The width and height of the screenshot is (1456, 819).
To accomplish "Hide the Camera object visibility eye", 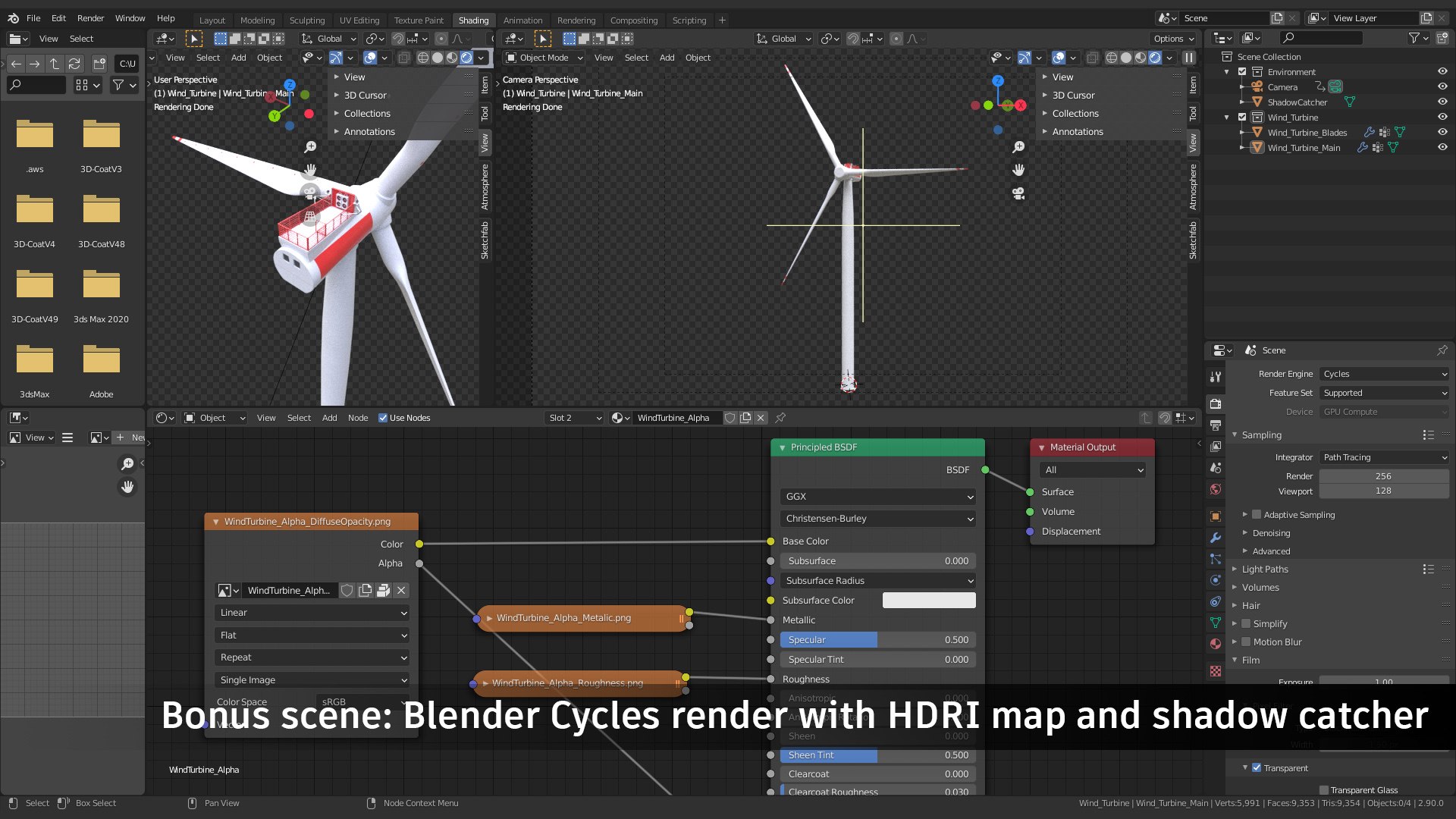I will pyautogui.click(x=1442, y=87).
